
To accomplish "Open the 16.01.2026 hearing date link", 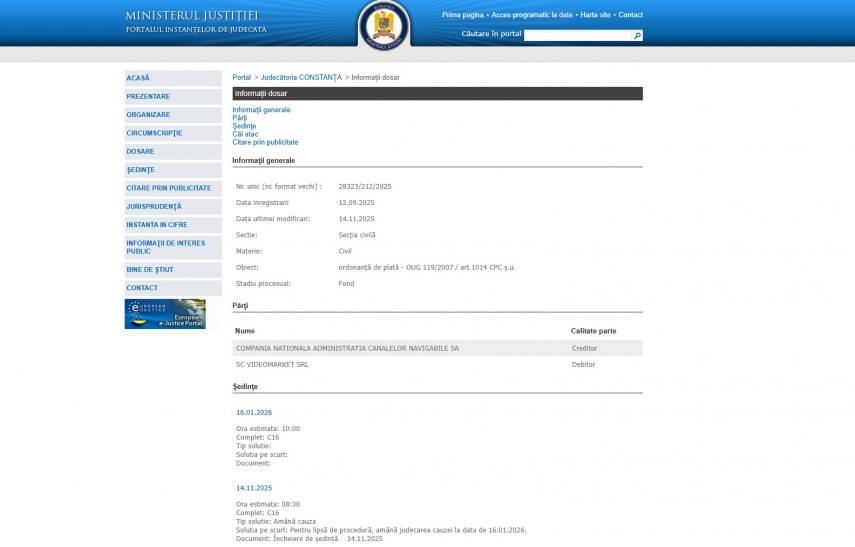I will pos(254,412).
